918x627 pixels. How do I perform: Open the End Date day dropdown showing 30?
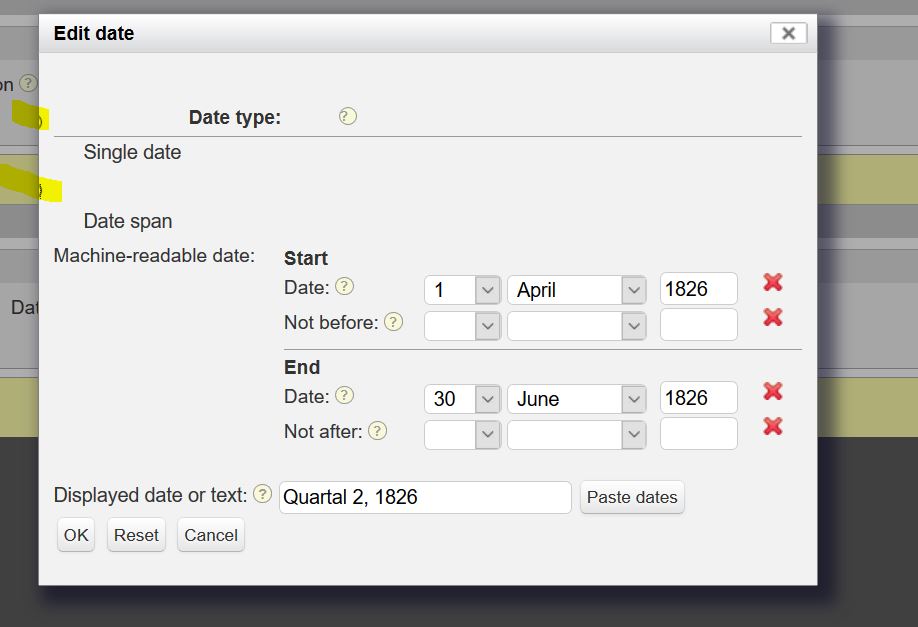tap(463, 399)
